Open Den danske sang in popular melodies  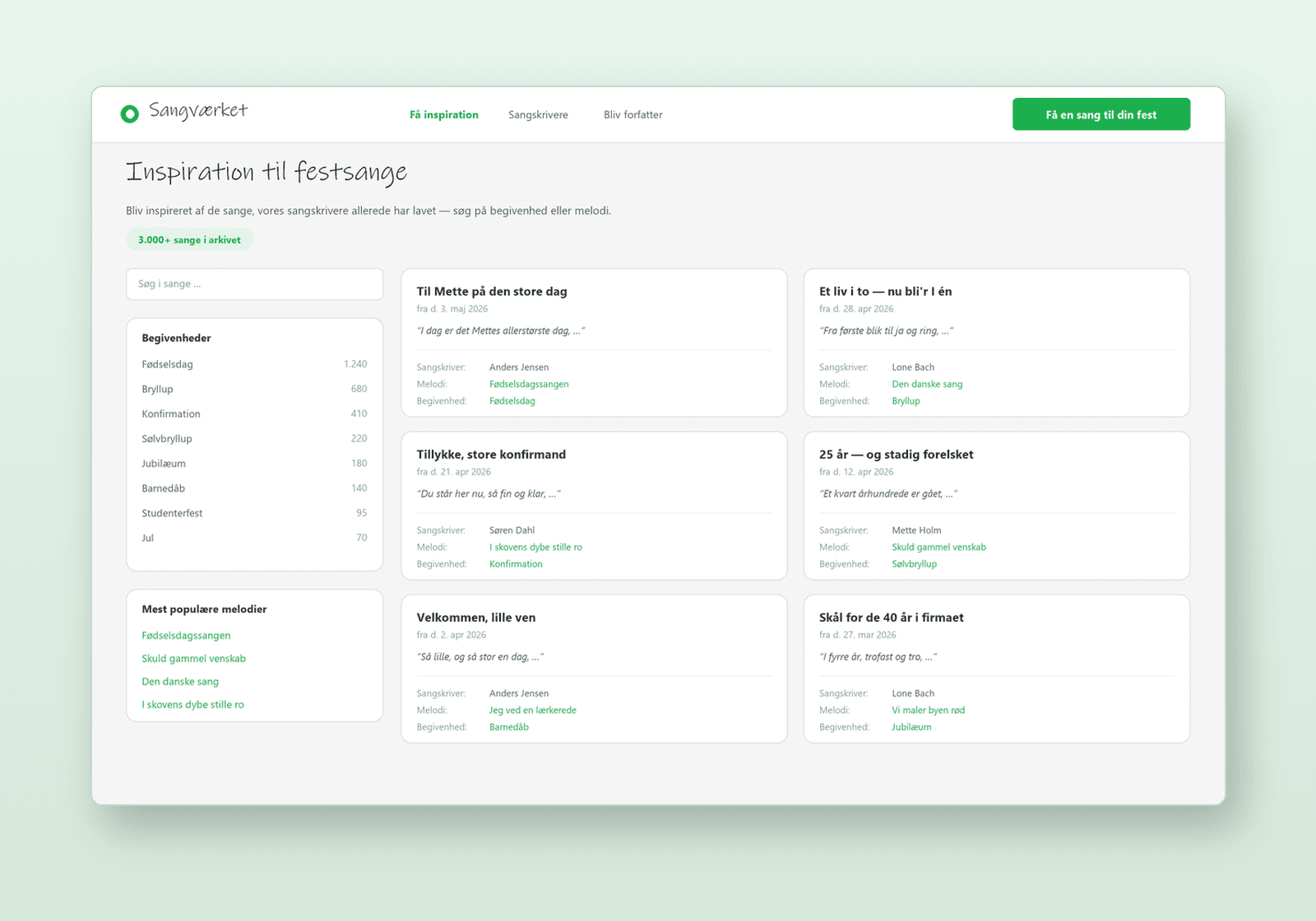(180, 682)
